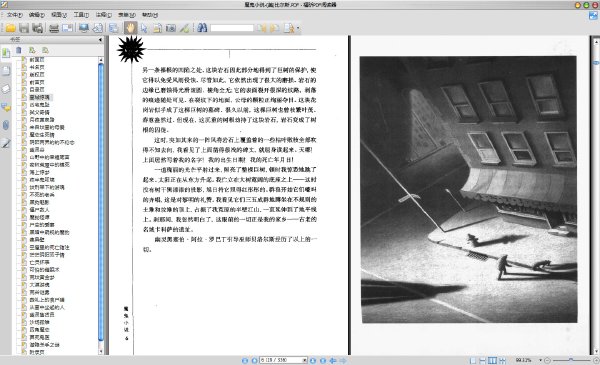Save the document using the floppy disk icon
This screenshot has height=365, width=600.
pos(24,28)
